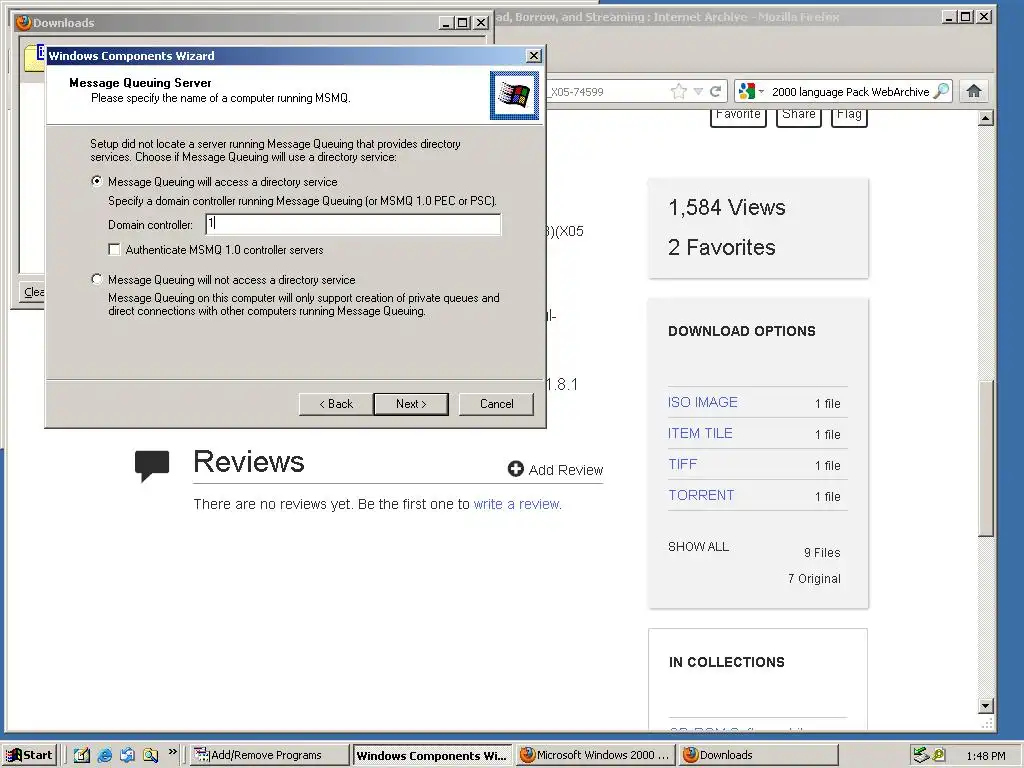Switch to Microsoft Windows 2000 Firefox taskbar button
Screen dimensions: 1024x768
pyautogui.click(x=596, y=755)
